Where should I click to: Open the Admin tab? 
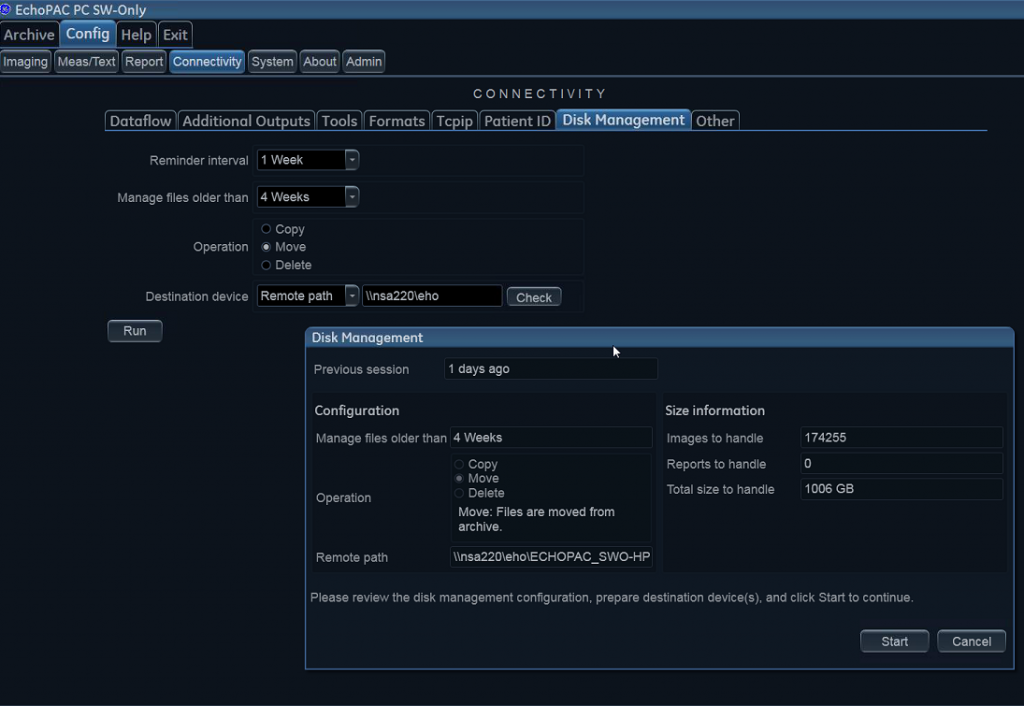pos(364,61)
